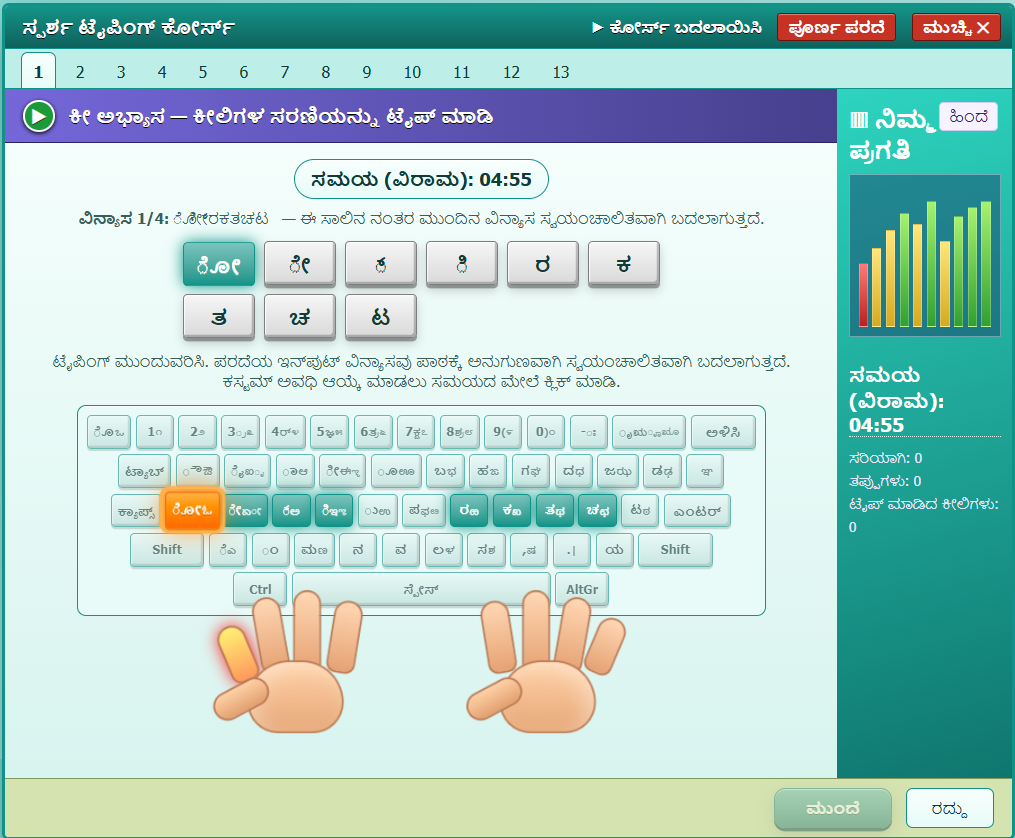1015x838 pixels.
Task: Click the ಚ practice key tile
Action: pyautogui.click(x=300, y=317)
